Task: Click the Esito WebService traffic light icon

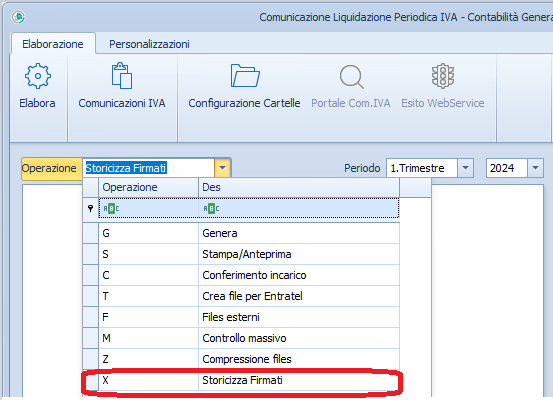Action: (443, 76)
